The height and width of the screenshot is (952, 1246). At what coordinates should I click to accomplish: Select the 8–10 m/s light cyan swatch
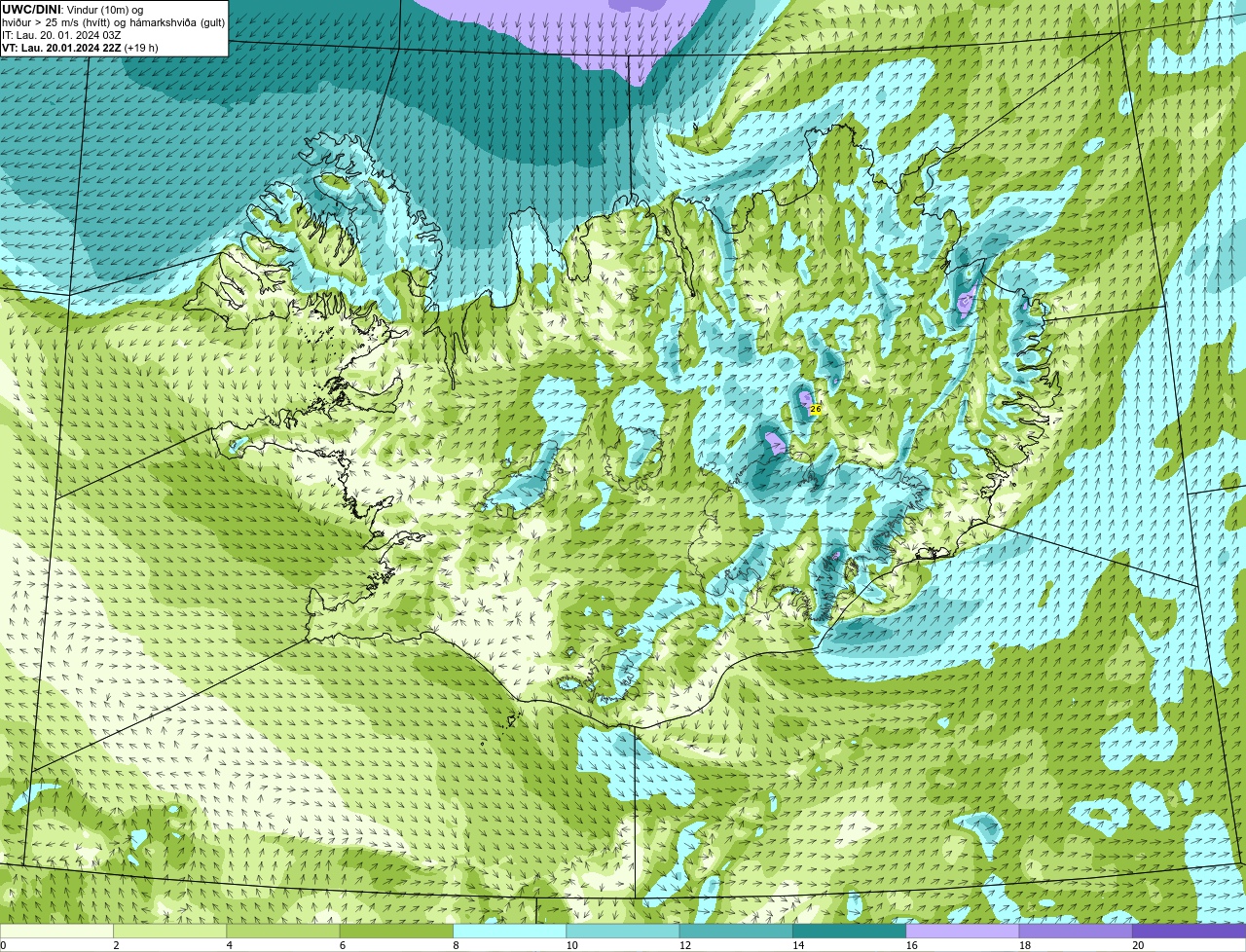point(509,931)
